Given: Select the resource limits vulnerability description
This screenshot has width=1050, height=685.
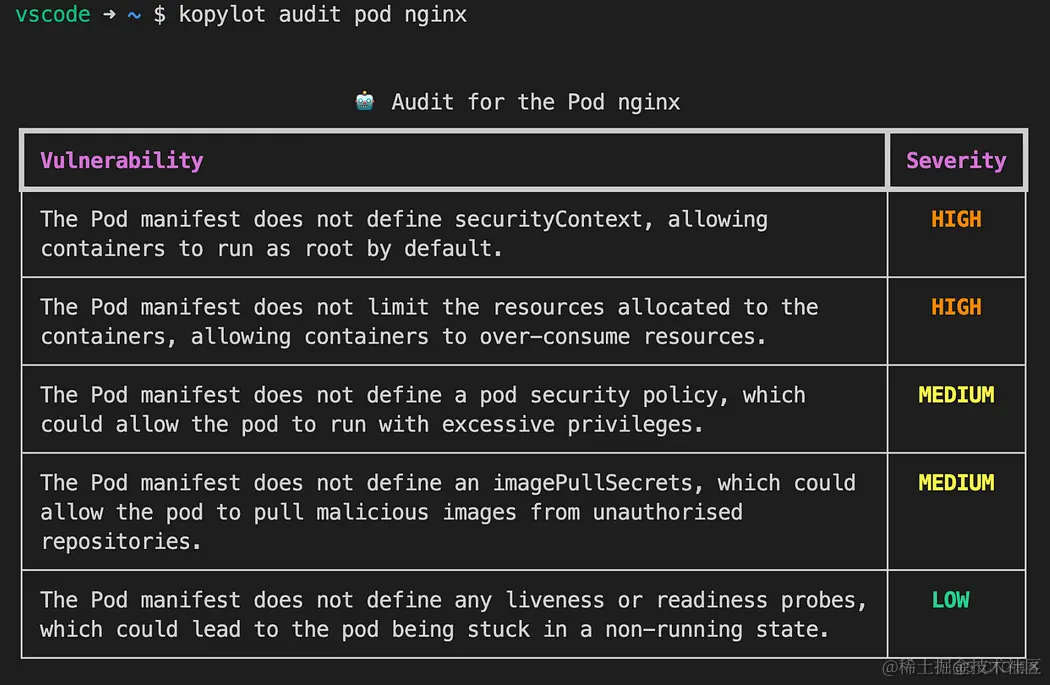Looking at the screenshot, I should [x=429, y=322].
